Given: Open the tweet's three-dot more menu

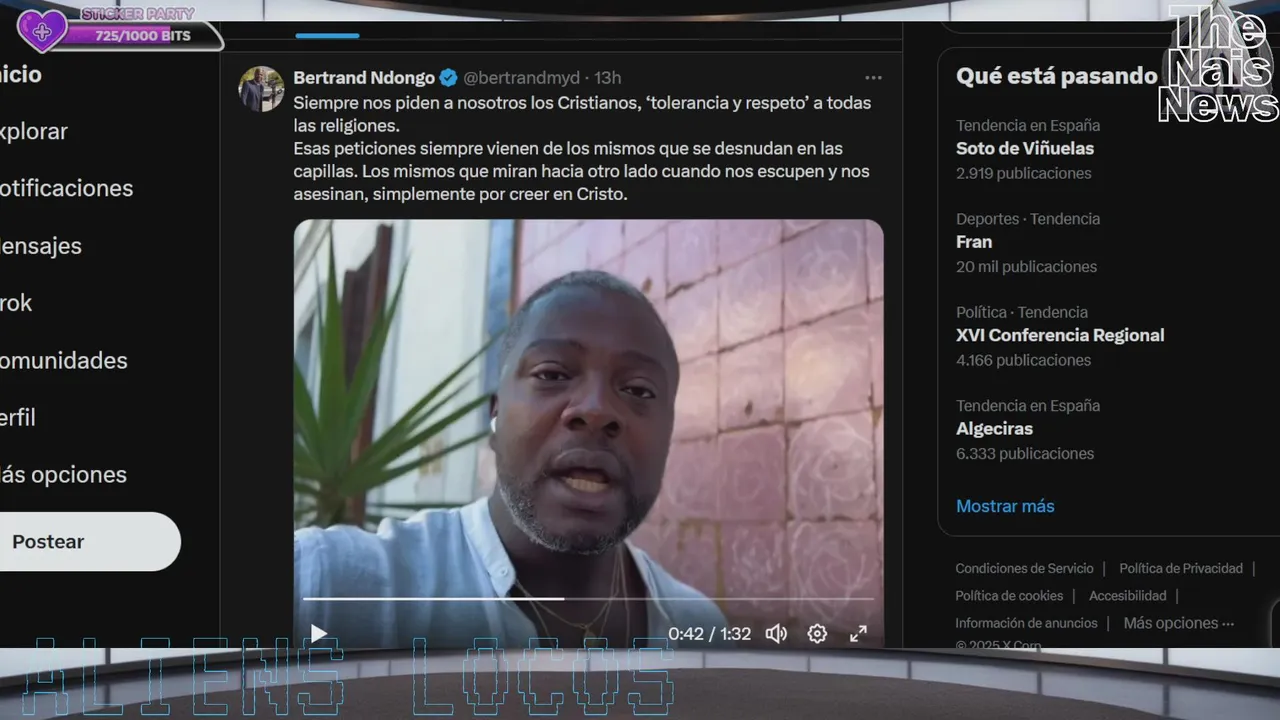Looking at the screenshot, I should click(x=873, y=78).
